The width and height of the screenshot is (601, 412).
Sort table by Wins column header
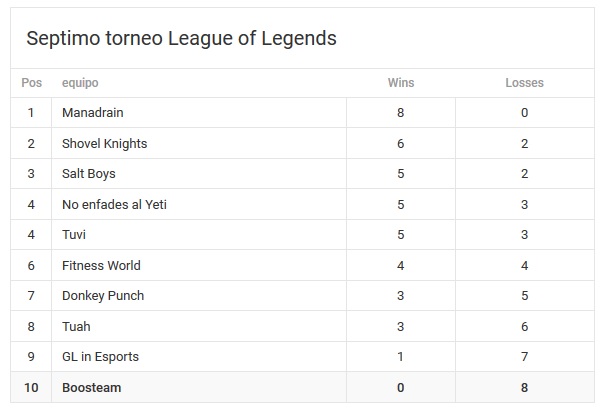(401, 83)
